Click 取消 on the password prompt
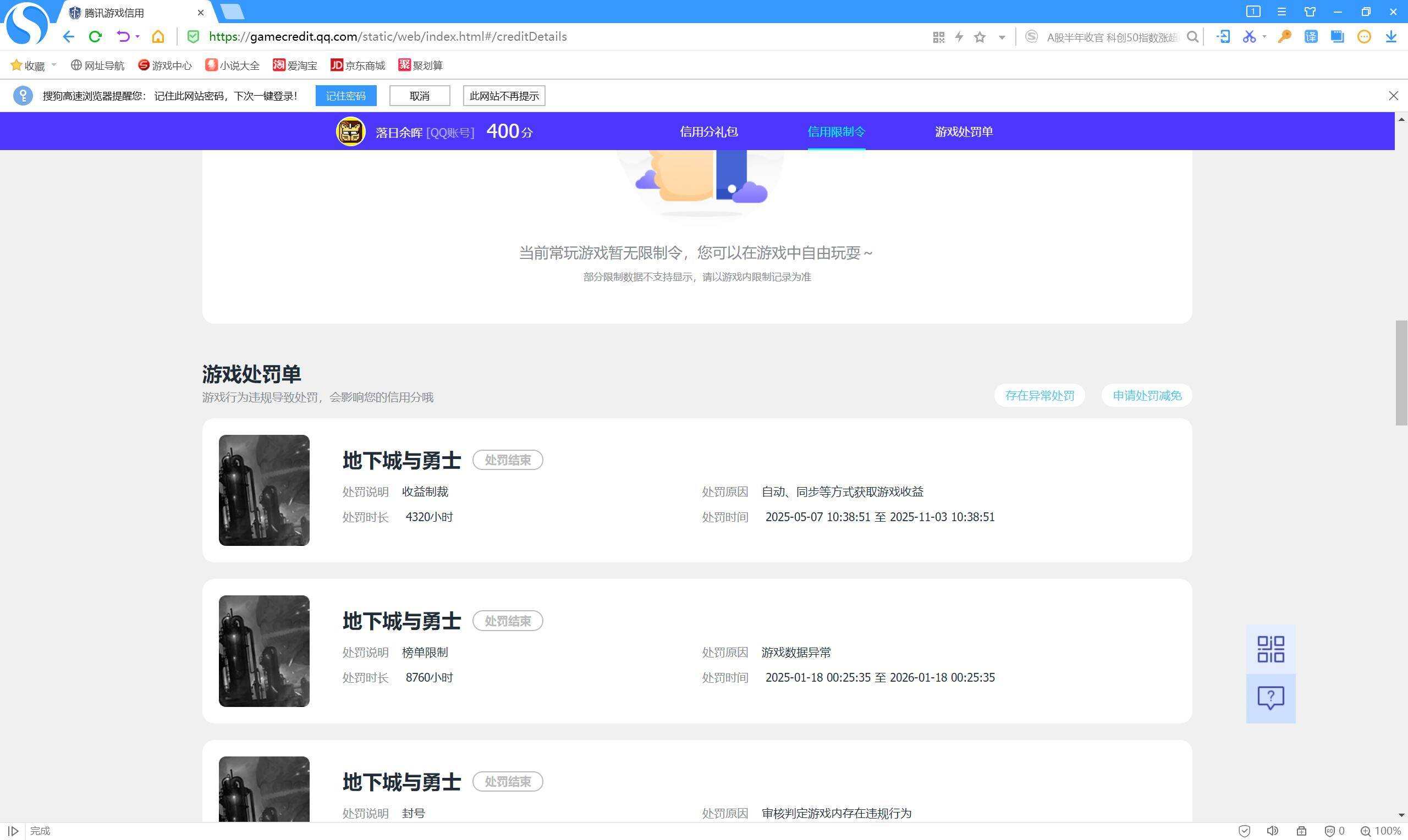1408x840 pixels. [x=420, y=96]
